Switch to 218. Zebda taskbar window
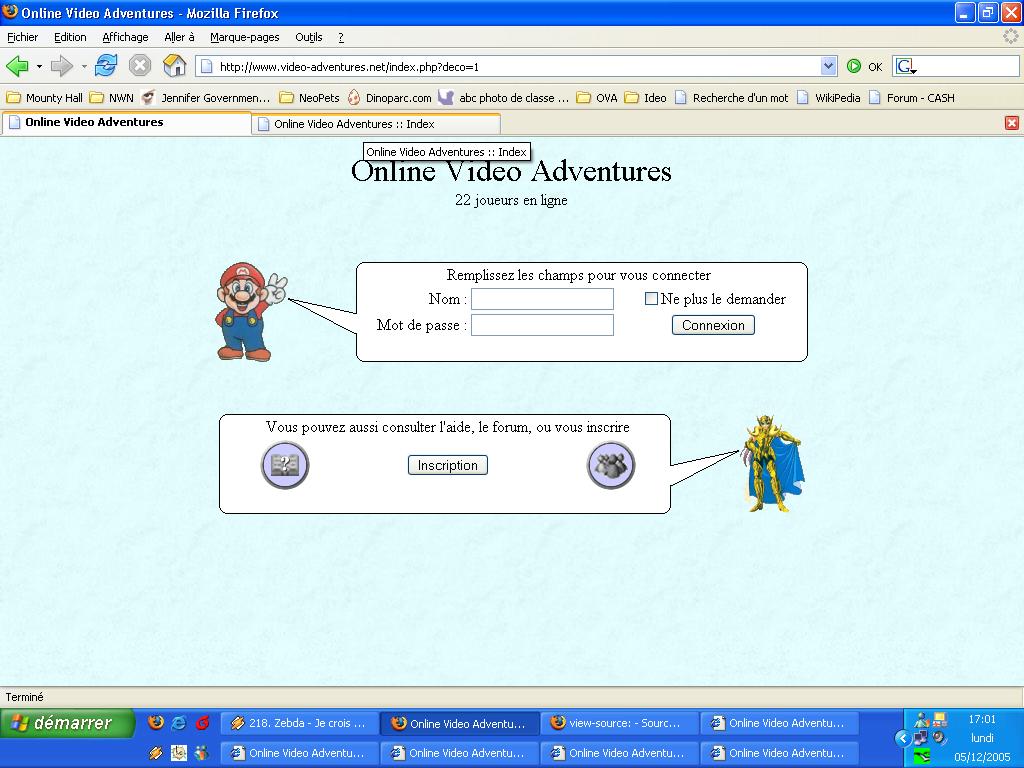 [298, 723]
